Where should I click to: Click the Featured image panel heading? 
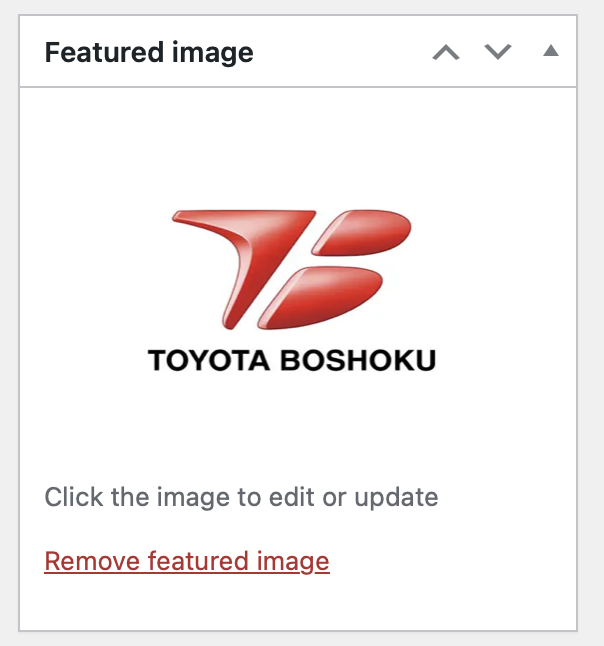[149, 52]
